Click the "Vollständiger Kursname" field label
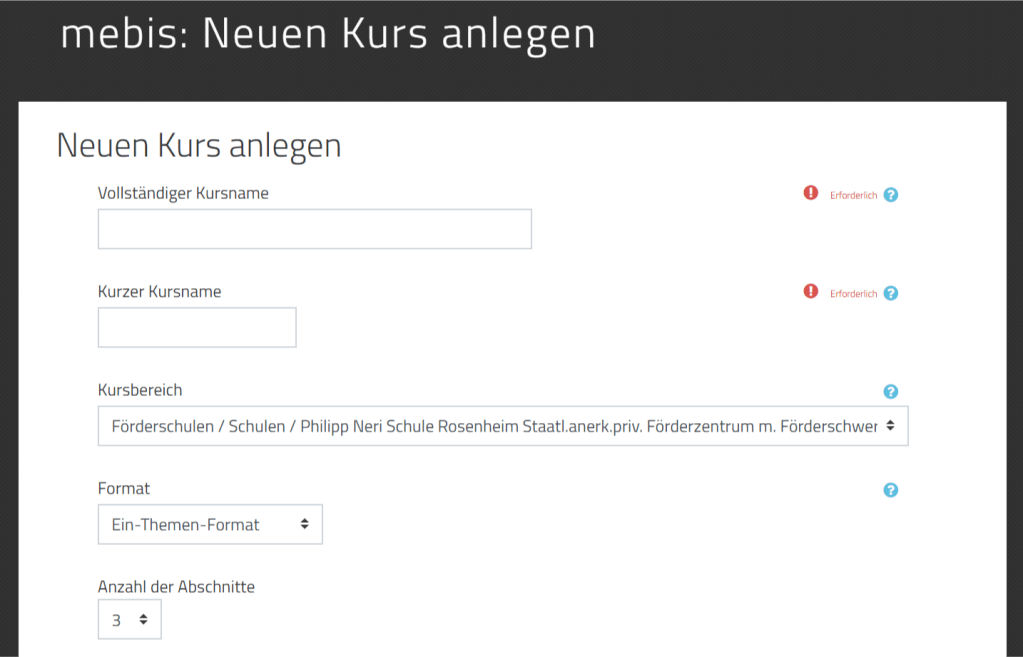 [x=183, y=193]
